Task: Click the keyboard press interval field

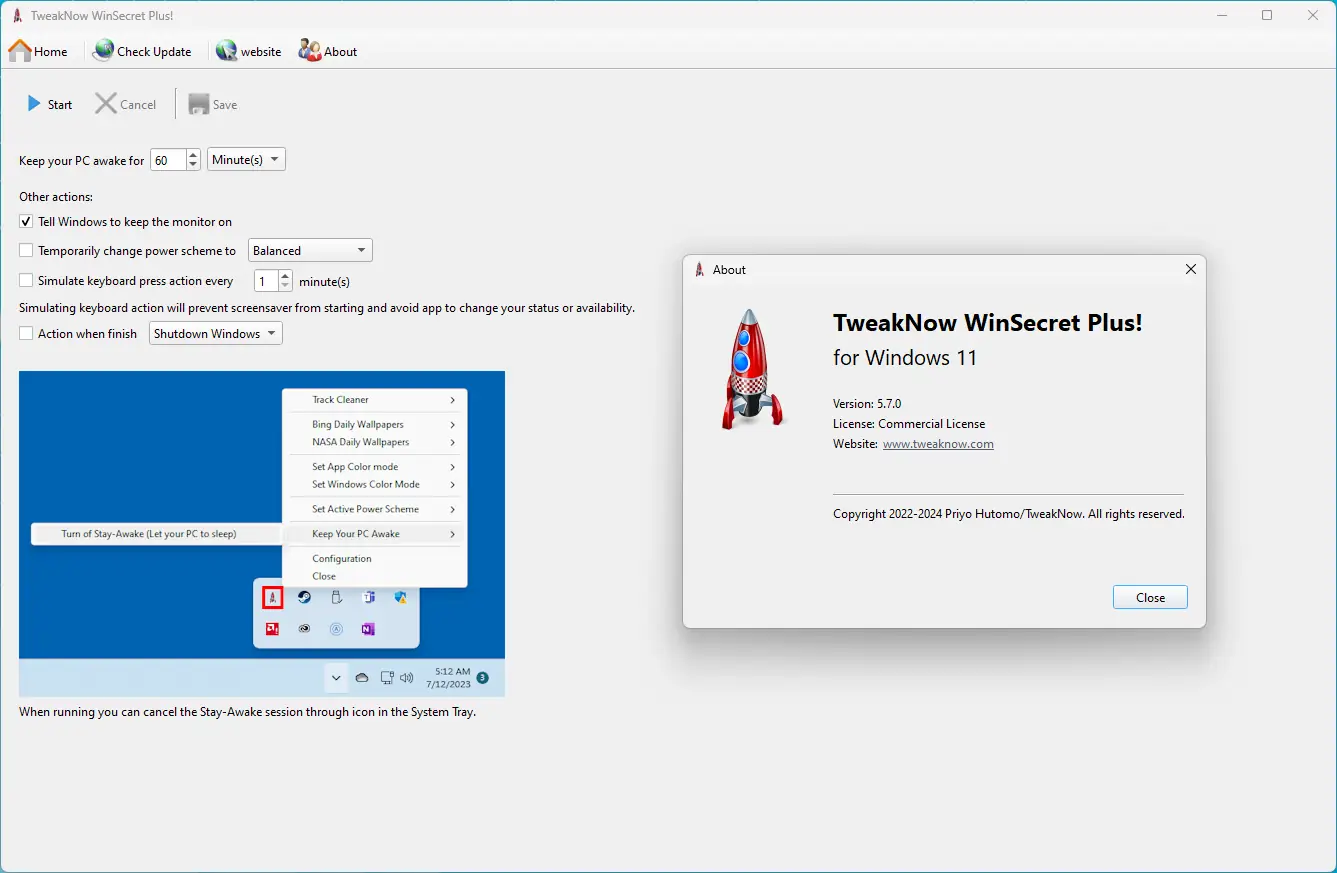Action: [x=266, y=281]
